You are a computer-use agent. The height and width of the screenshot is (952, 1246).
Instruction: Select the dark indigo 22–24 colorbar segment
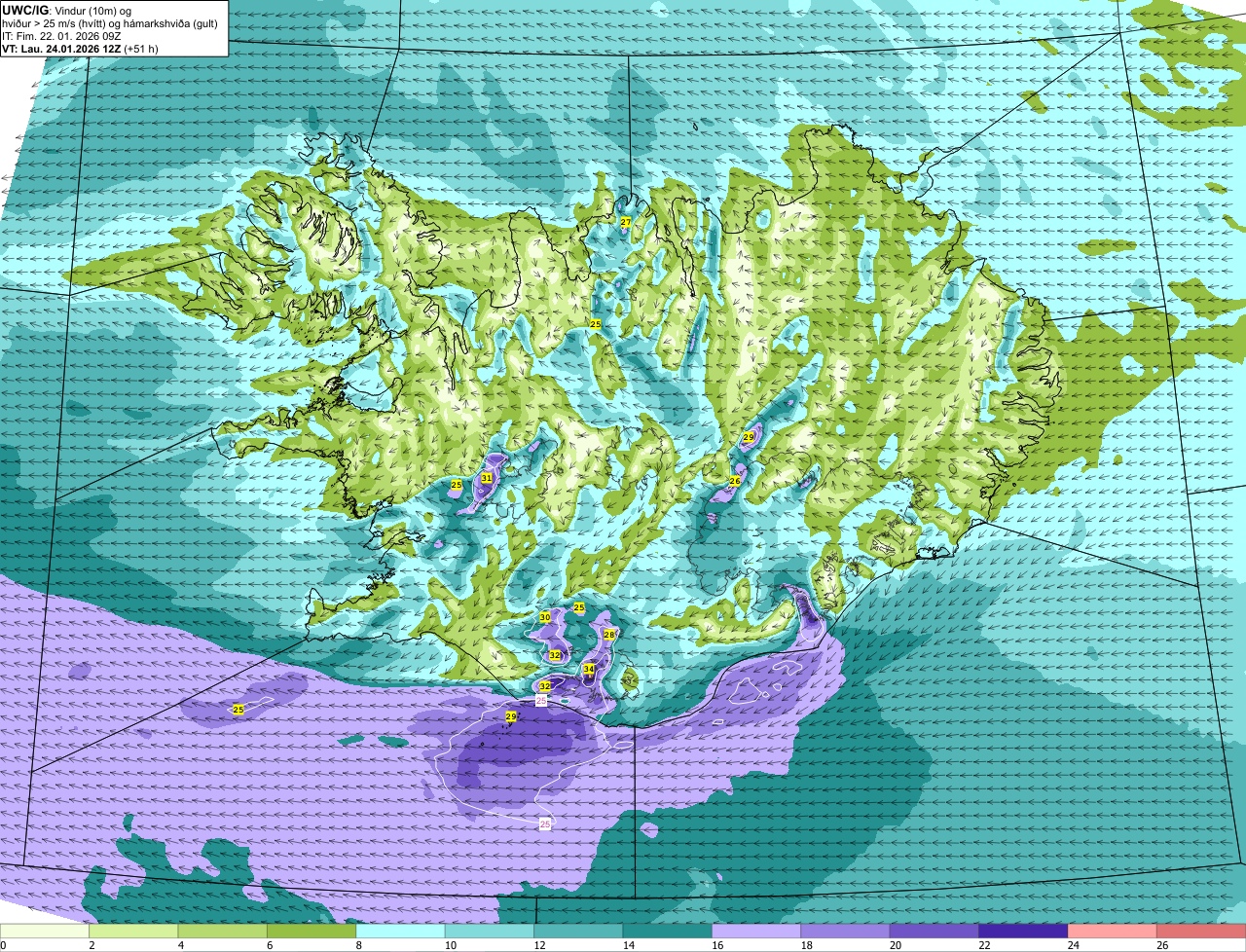pyautogui.click(x=1024, y=932)
